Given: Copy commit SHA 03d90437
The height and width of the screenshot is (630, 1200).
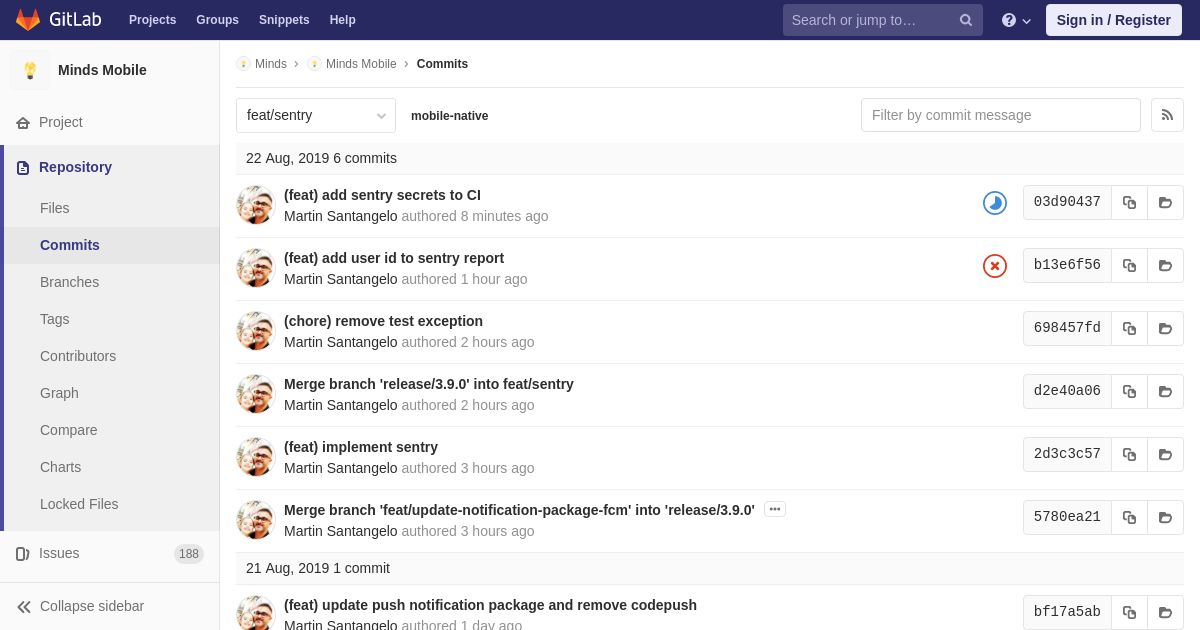Looking at the screenshot, I should 1129,202.
